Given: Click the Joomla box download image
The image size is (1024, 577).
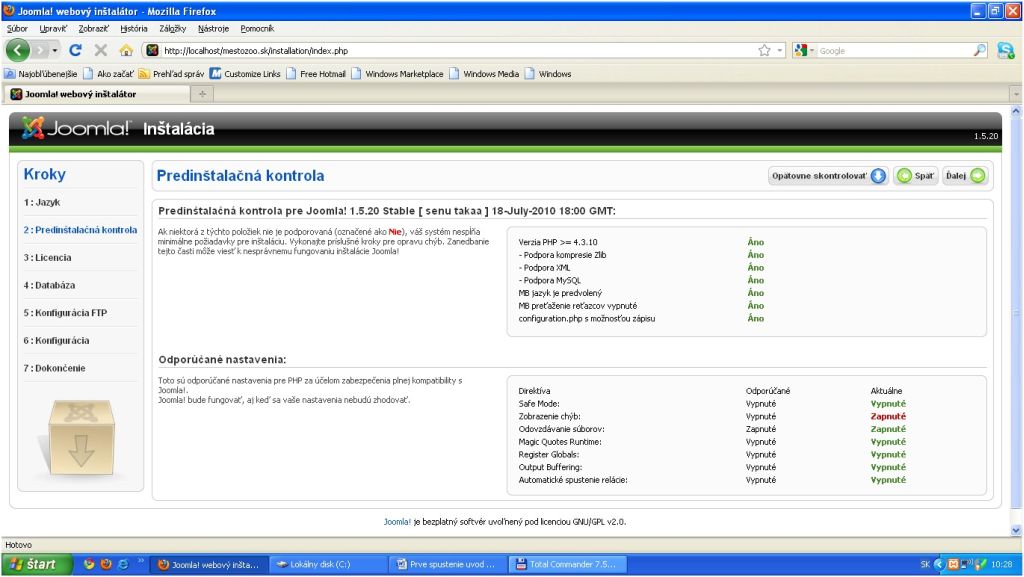Looking at the screenshot, I should pyautogui.click(x=81, y=437).
